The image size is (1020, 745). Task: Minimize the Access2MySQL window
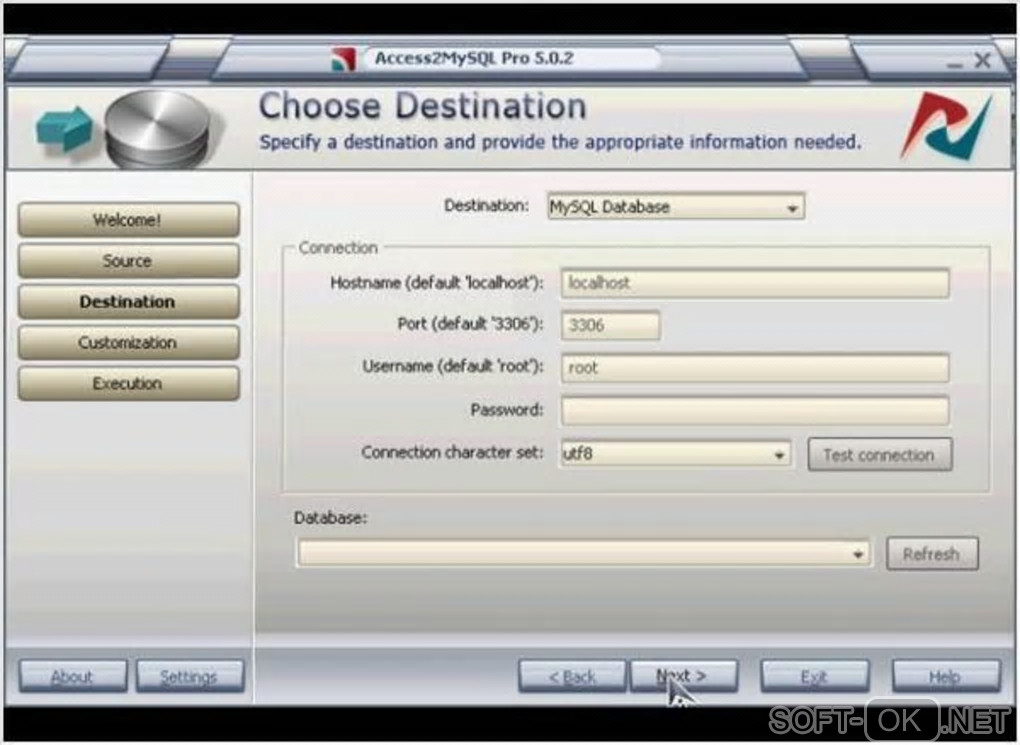coord(954,64)
